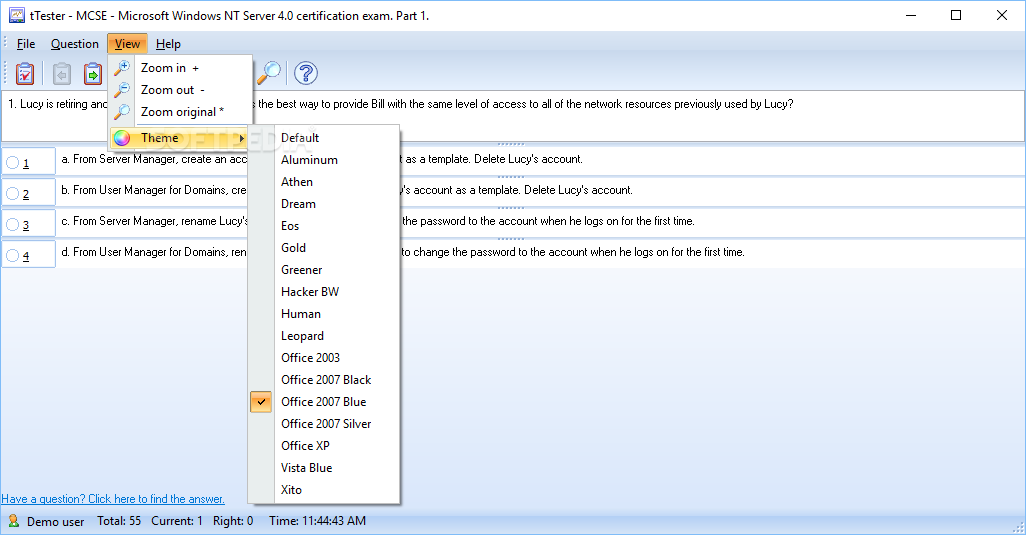This screenshot has width=1026, height=535.
Task: Click 'Demo user' label in status bar
Action: pyautogui.click(x=56, y=522)
